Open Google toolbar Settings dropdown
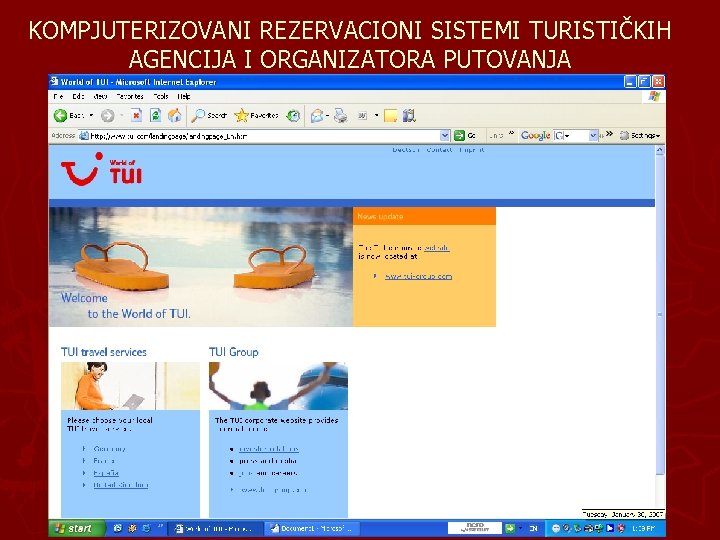Screen dimensions: 720x540 coord(640,135)
